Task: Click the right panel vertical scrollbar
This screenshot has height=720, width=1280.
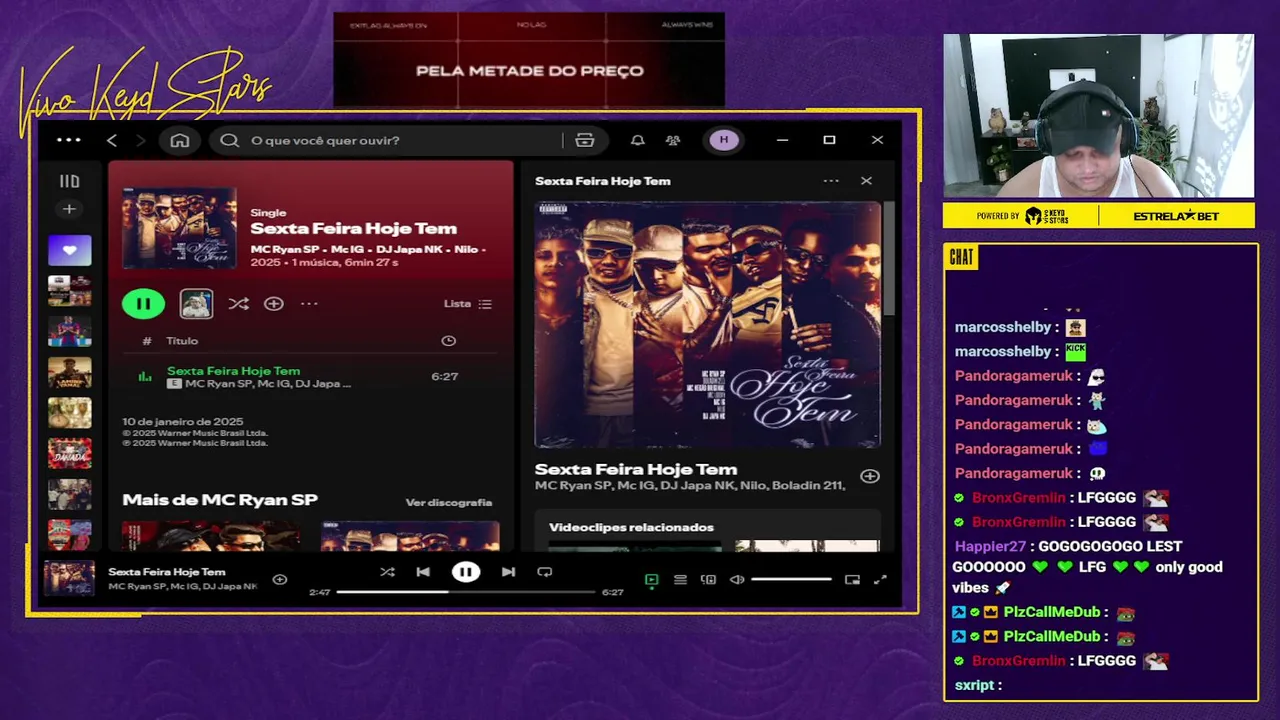Action: (x=888, y=258)
